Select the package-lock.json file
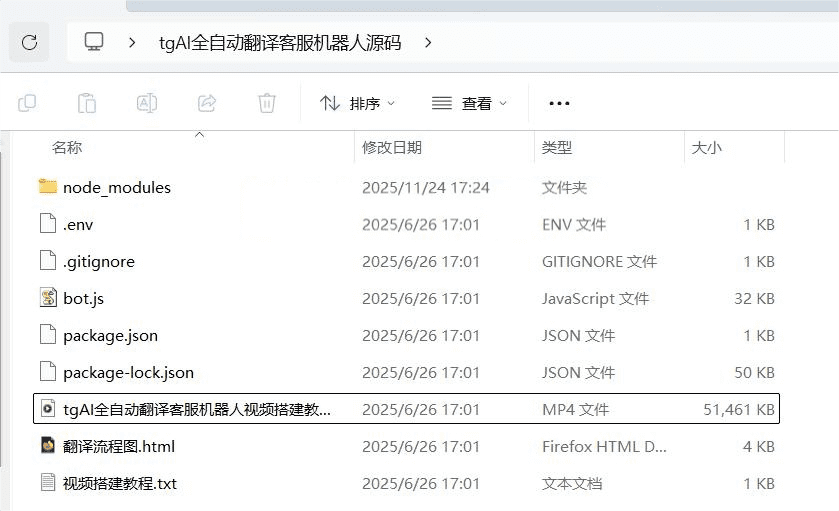The image size is (839, 511). [128, 372]
